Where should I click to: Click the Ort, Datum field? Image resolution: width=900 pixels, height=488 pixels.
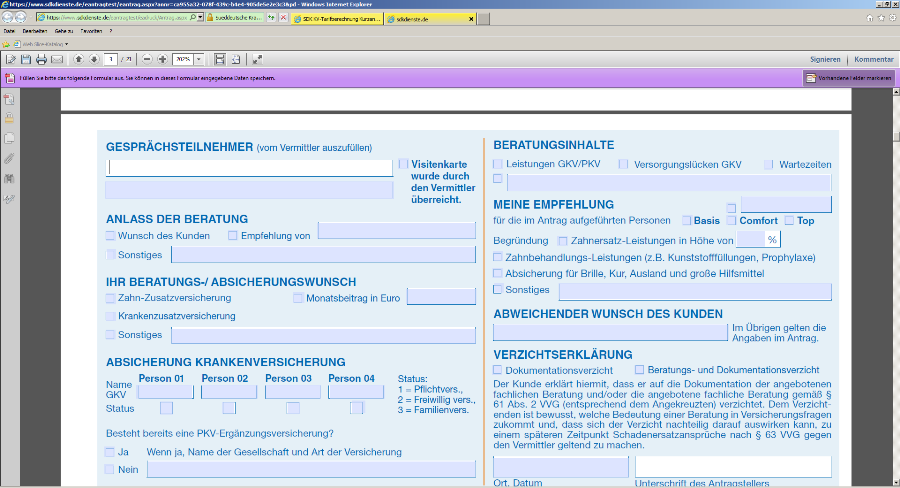tap(561, 467)
